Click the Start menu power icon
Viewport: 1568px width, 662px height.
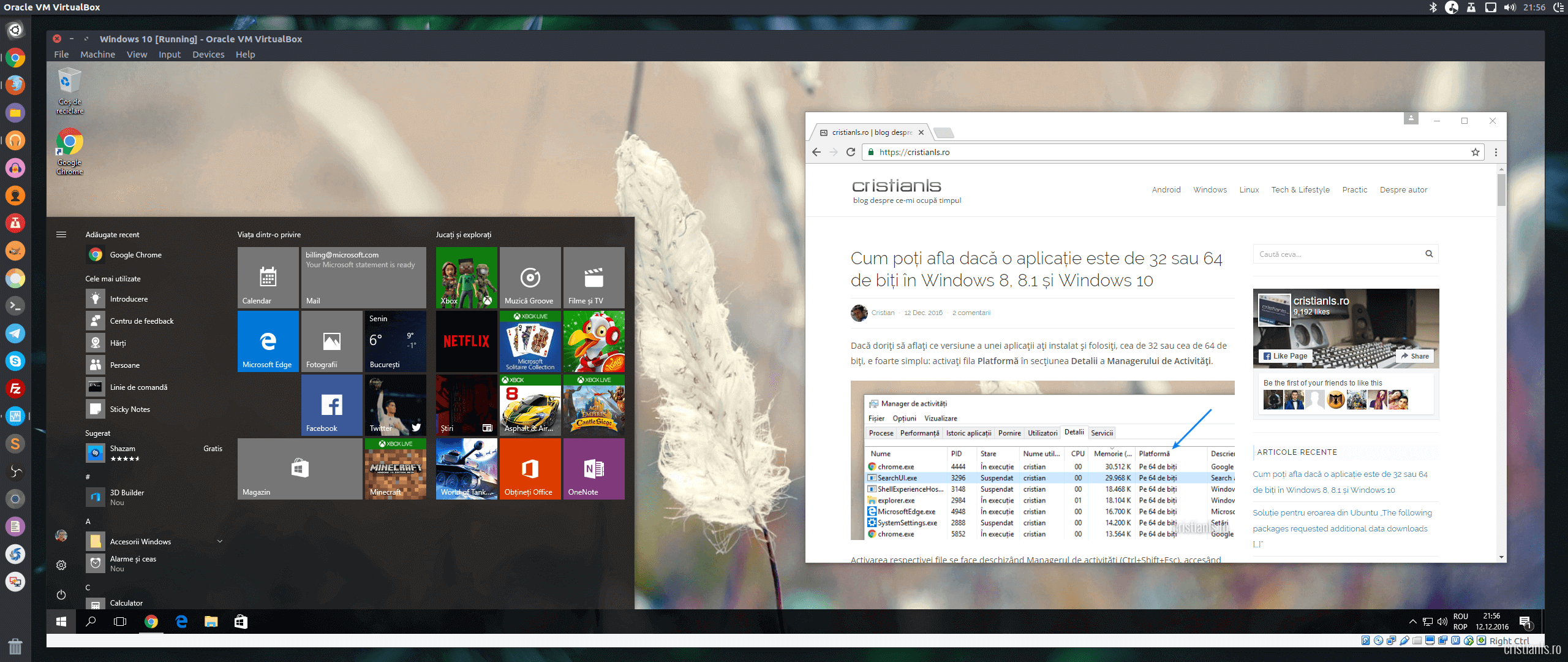pos(61,595)
